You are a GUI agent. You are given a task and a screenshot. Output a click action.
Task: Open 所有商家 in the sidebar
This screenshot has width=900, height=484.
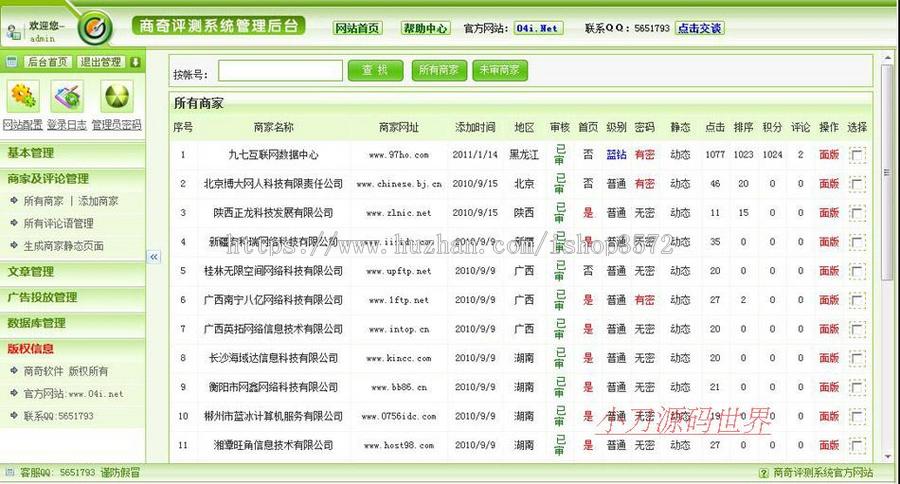point(43,201)
